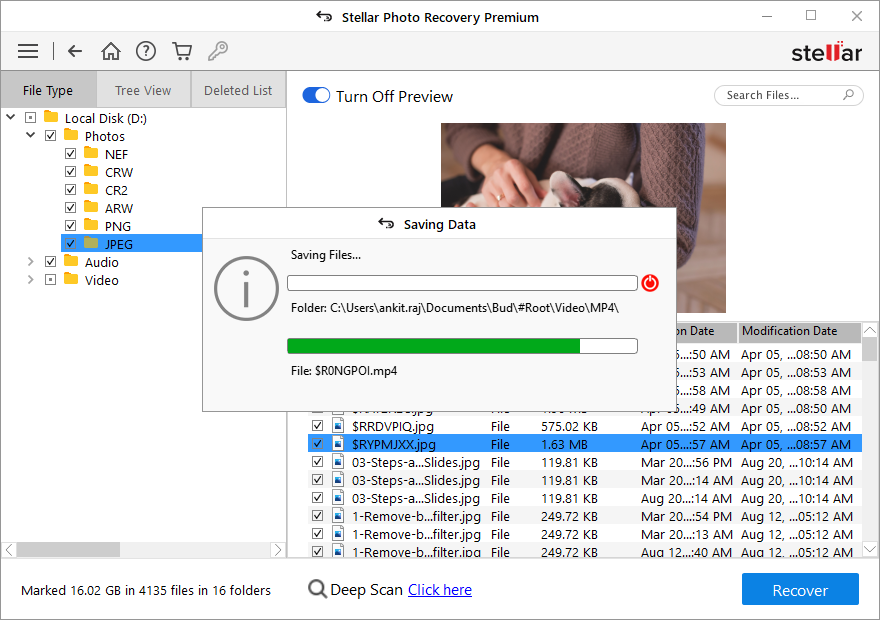This screenshot has height=620, width=880.
Task: Click the NEF folder icon
Action: pyautogui.click(x=91, y=153)
